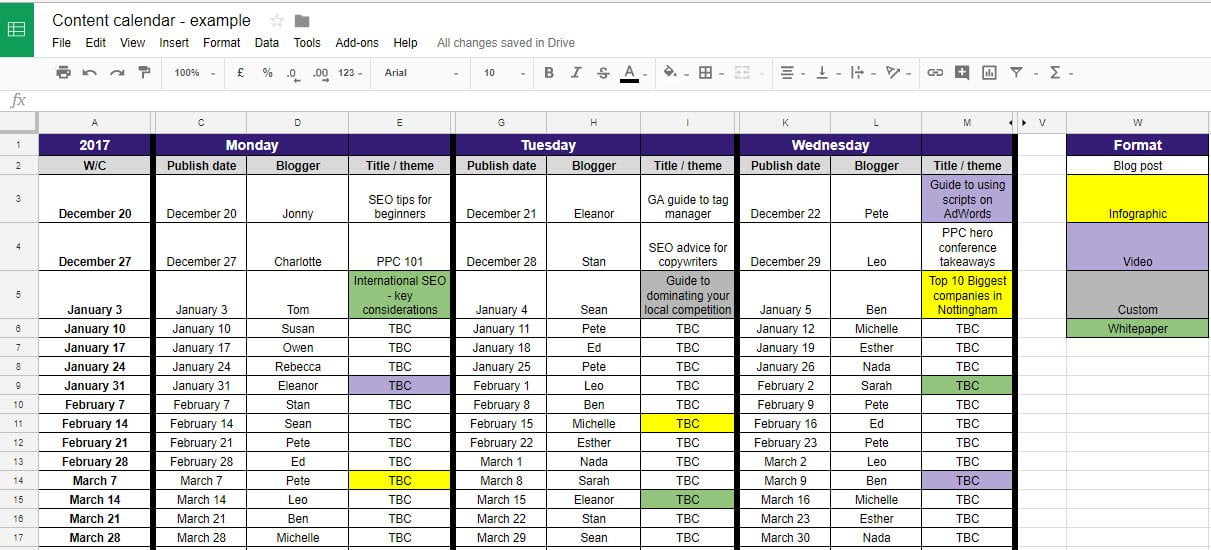Expand hidden columns arrow left of V
The image size is (1211, 550).
[x=1024, y=122]
